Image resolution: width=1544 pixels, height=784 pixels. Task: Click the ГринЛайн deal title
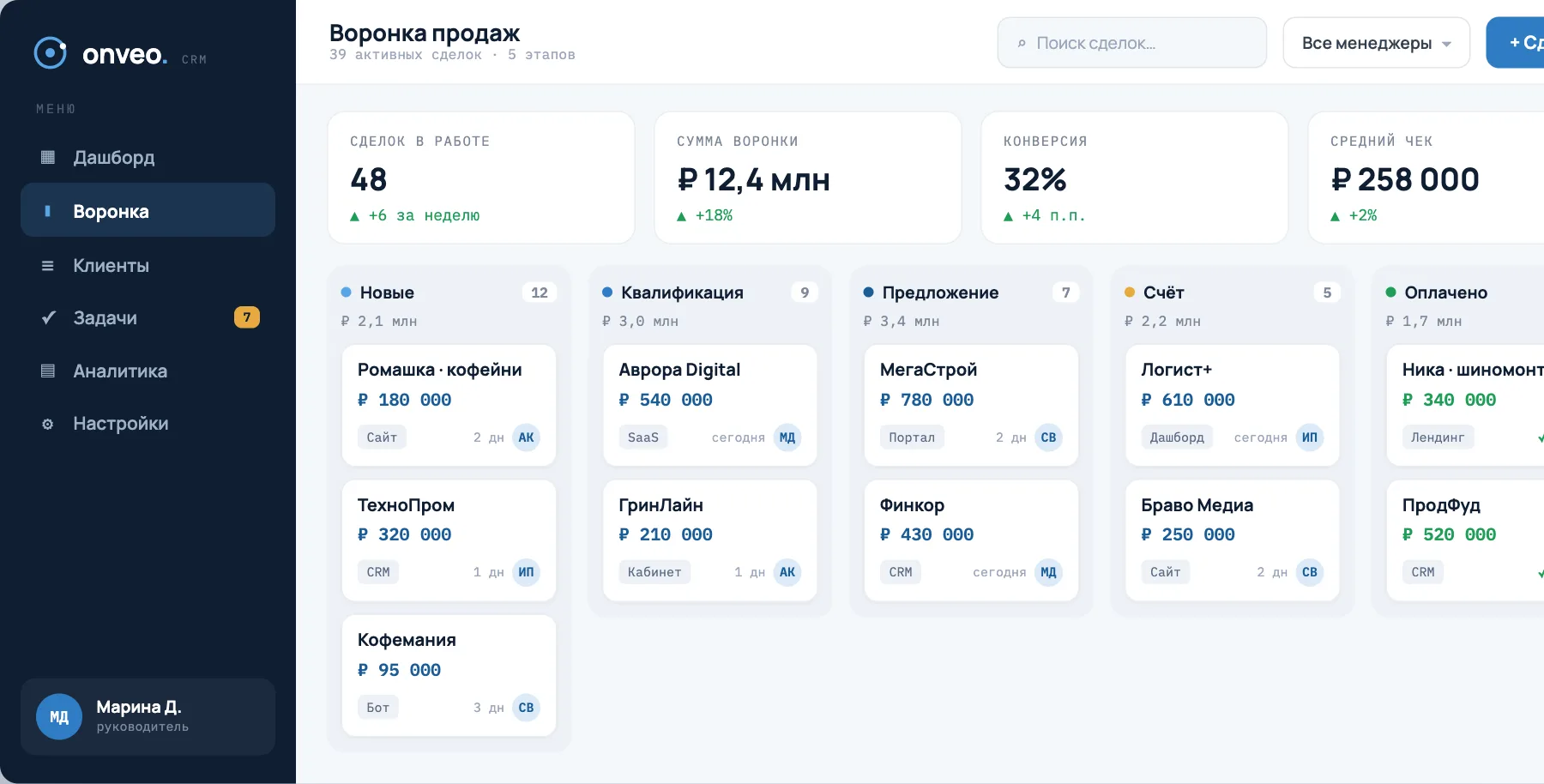[661, 505]
